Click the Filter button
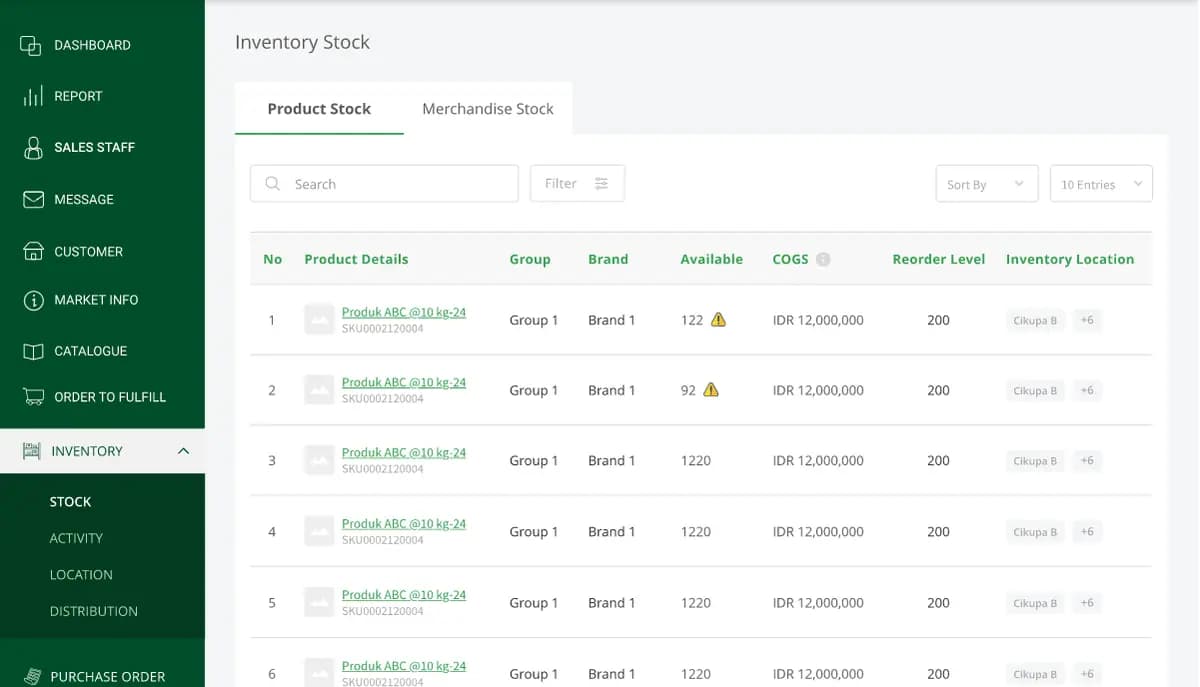Viewport: 1200px width, 687px height. pos(577,184)
